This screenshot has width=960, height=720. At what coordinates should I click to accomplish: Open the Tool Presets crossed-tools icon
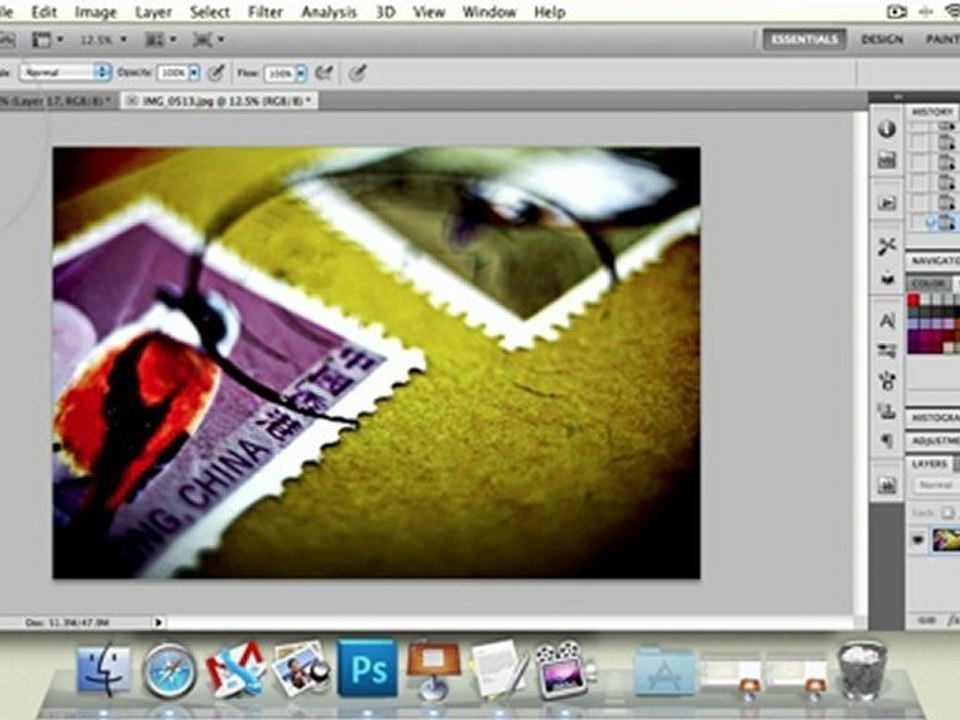tap(887, 246)
